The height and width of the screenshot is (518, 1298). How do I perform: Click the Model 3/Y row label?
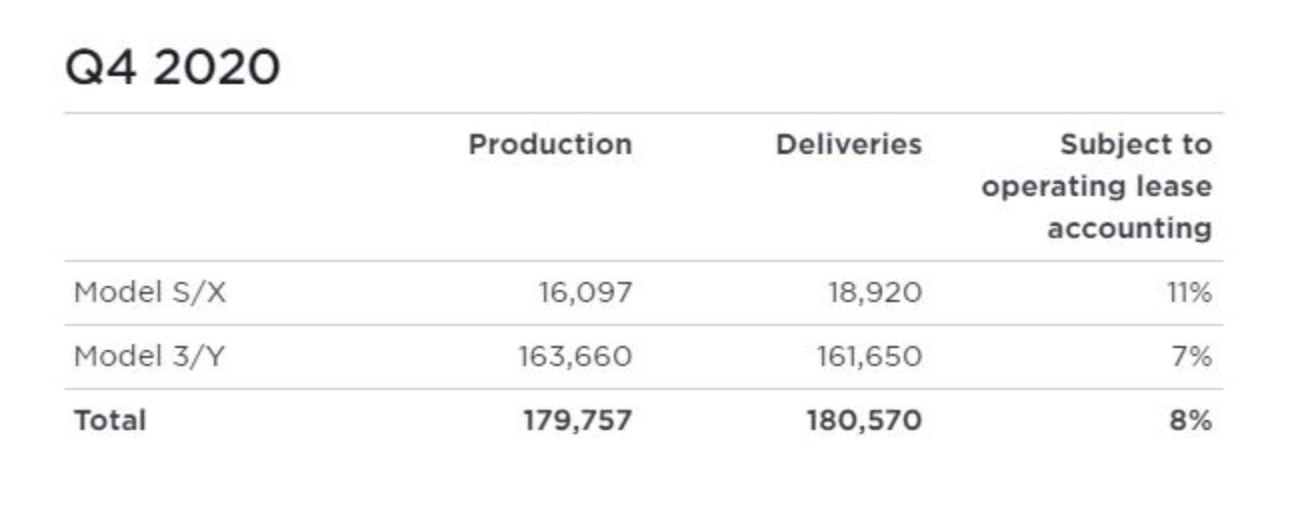pyautogui.click(x=149, y=356)
